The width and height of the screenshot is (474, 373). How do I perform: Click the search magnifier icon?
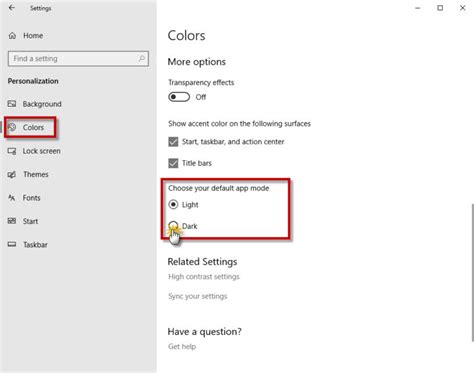click(x=141, y=58)
